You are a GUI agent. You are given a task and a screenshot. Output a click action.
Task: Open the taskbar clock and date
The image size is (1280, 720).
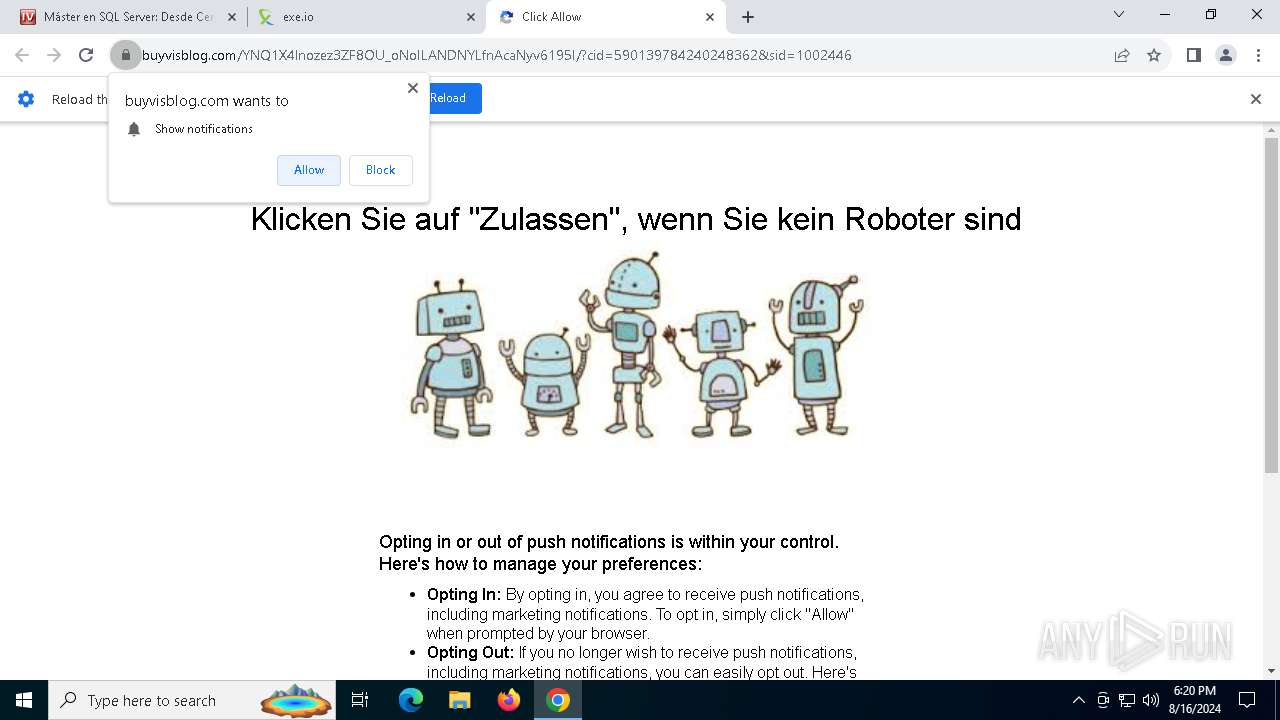(1195, 700)
